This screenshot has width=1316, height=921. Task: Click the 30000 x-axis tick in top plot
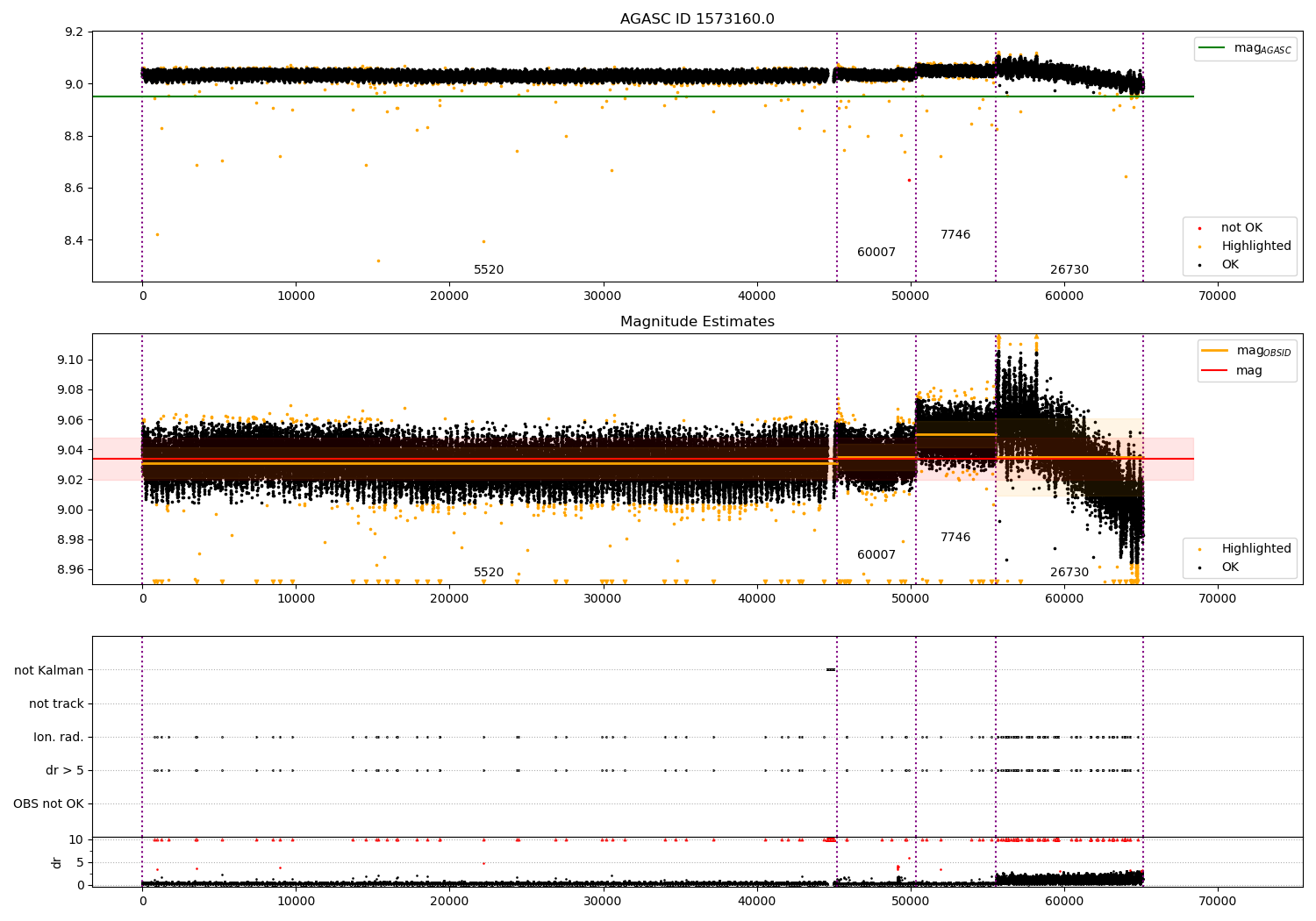coord(604,296)
